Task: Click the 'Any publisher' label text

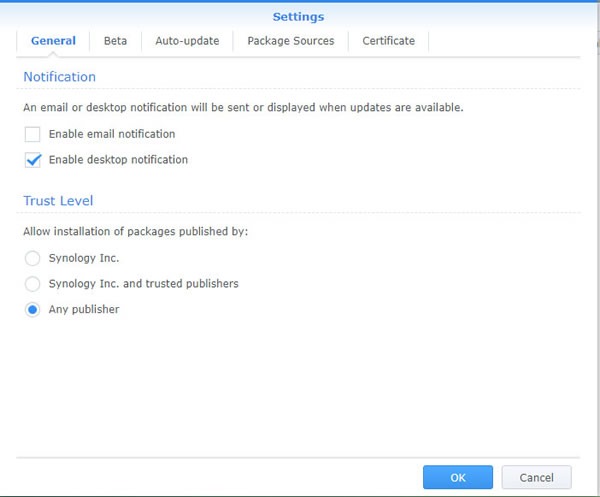Action: click(84, 310)
